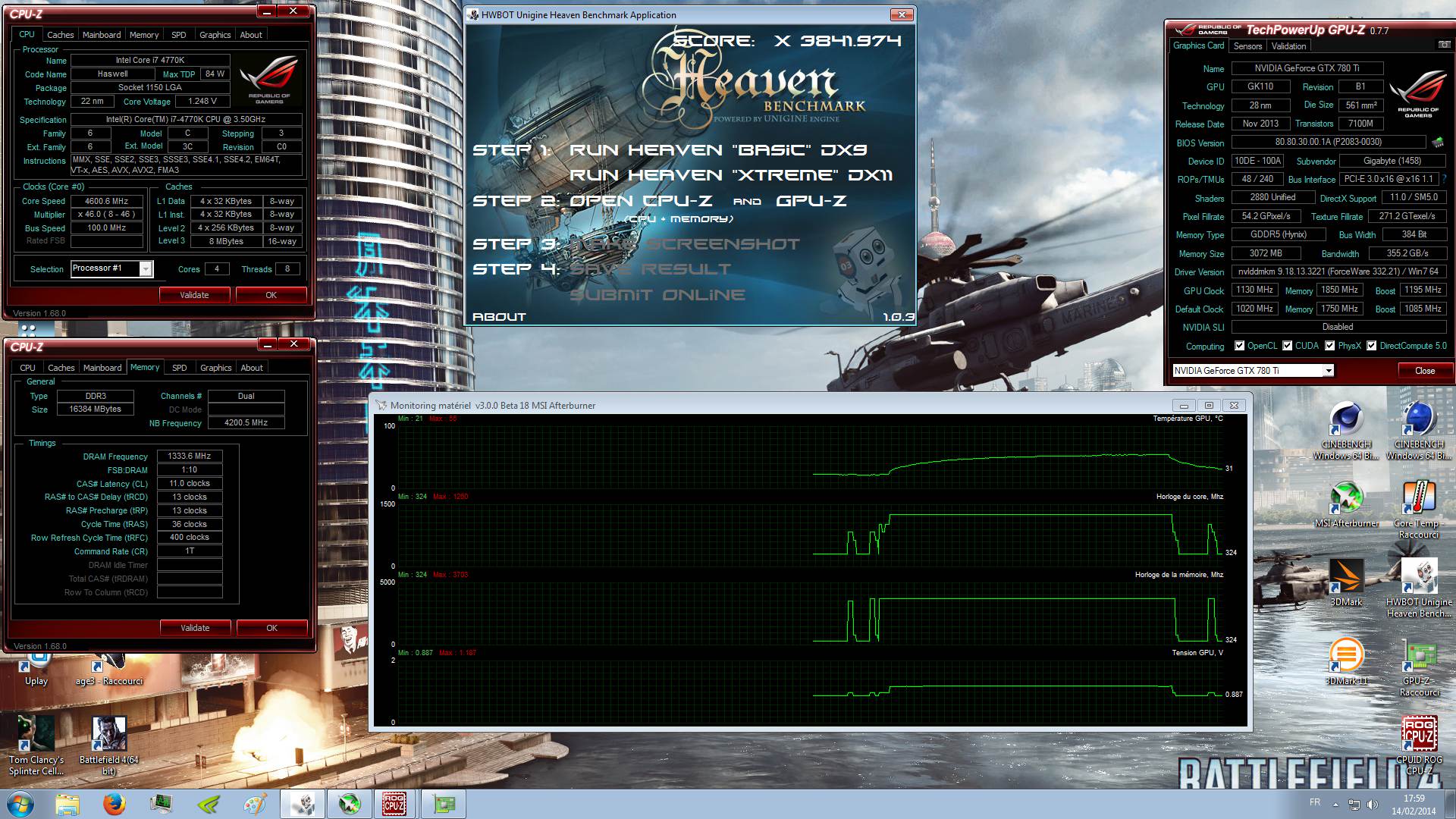Click the 1130 MHz GPU Clock value
1456x819 pixels.
click(1254, 290)
